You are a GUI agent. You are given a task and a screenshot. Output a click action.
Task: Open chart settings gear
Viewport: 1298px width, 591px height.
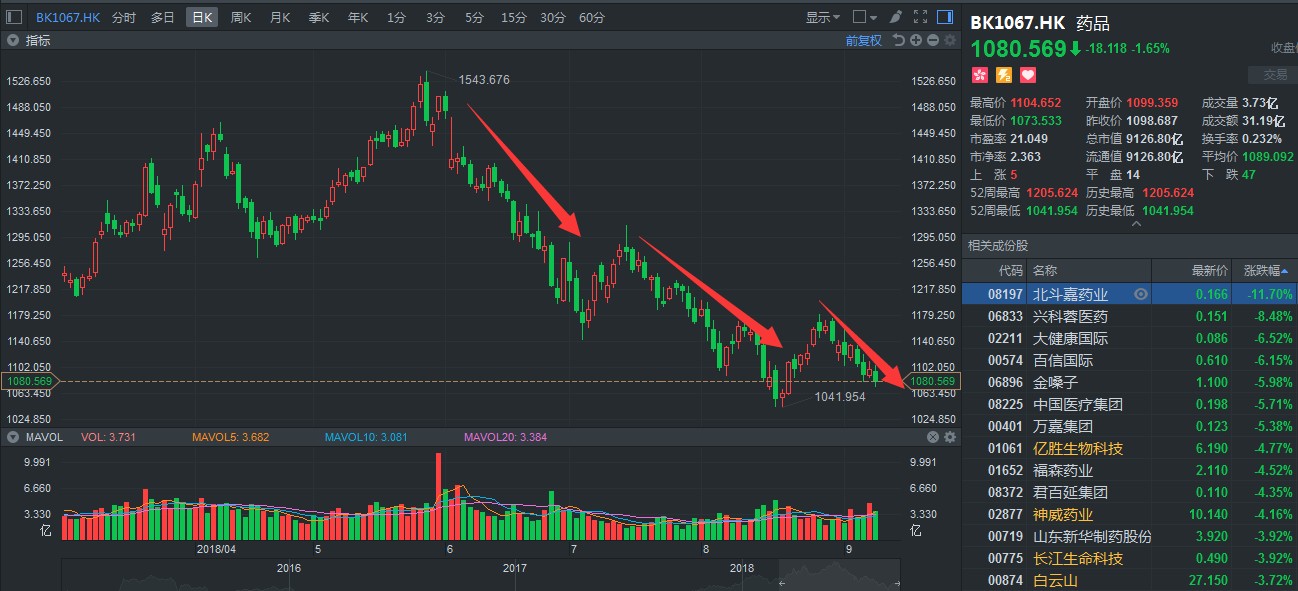(x=949, y=40)
